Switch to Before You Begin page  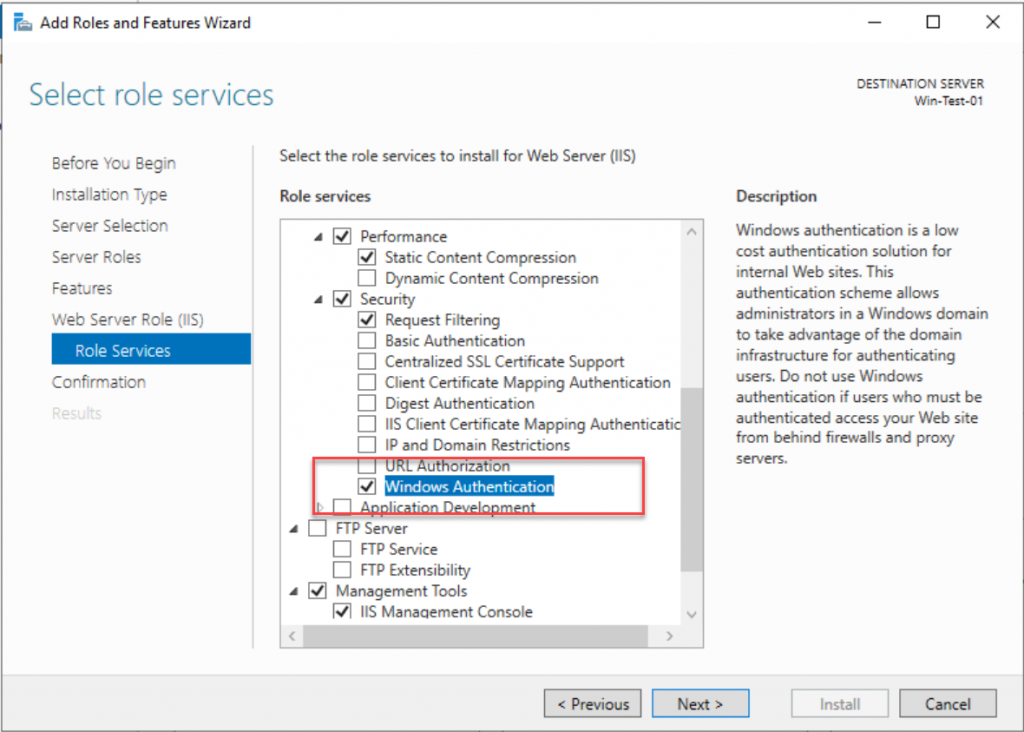[113, 163]
